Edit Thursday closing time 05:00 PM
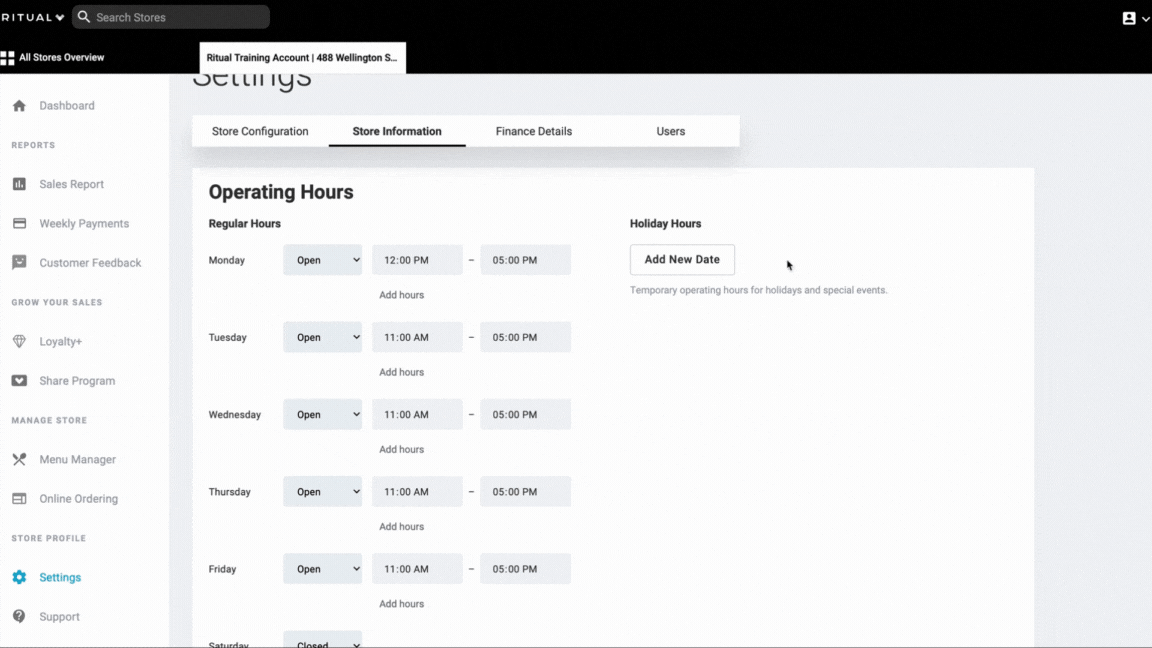This screenshot has width=1152, height=648. tap(525, 492)
